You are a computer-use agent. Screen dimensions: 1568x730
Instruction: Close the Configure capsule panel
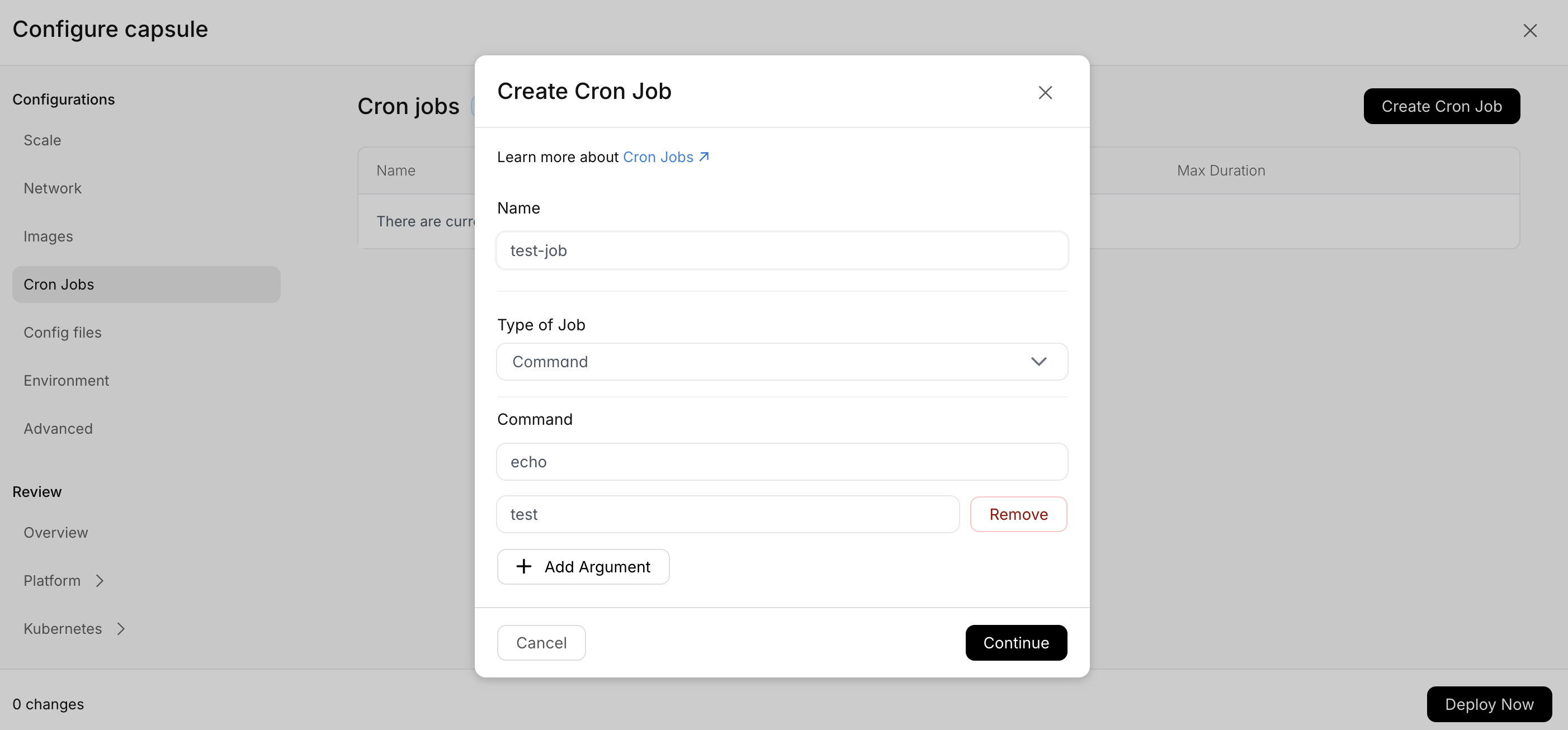[x=1529, y=30]
